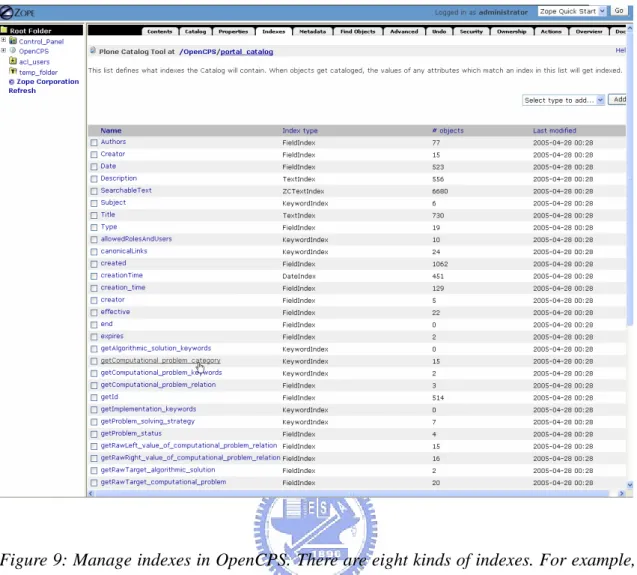Open the temp_folder tree item
Image resolution: width=637 pixels, height=575 pixels.
38,72
